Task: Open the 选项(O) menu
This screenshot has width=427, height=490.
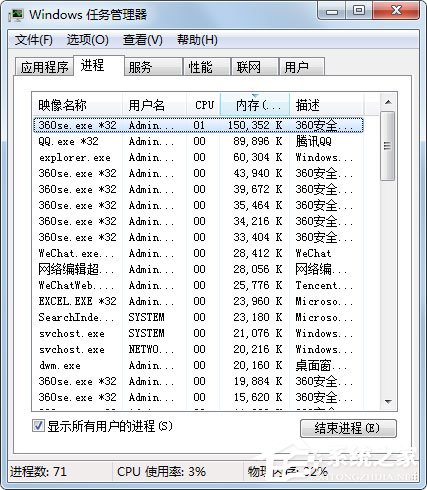Action: [x=88, y=40]
